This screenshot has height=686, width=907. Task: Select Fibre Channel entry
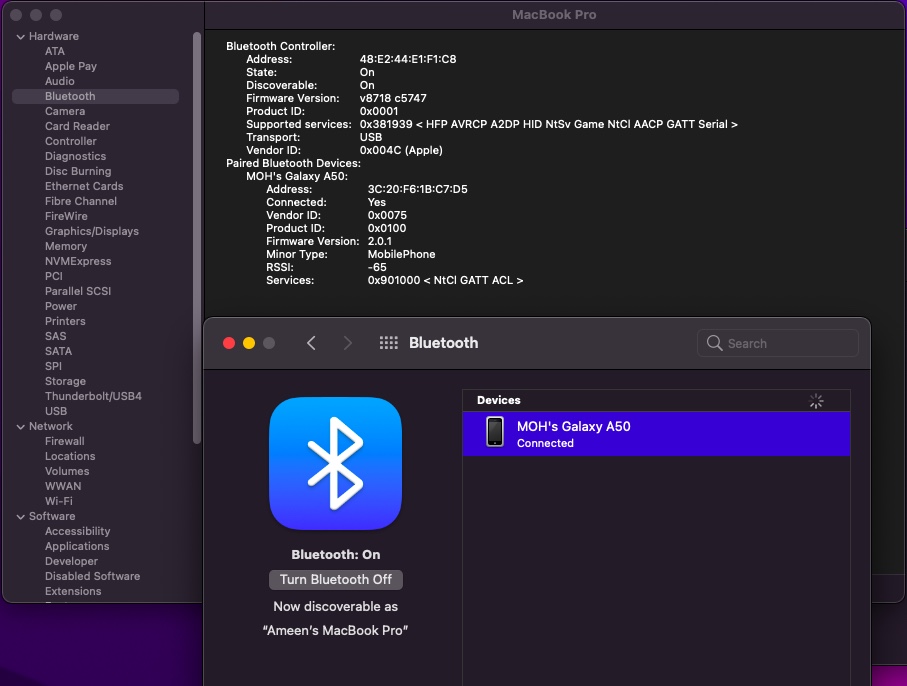pos(81,201)
